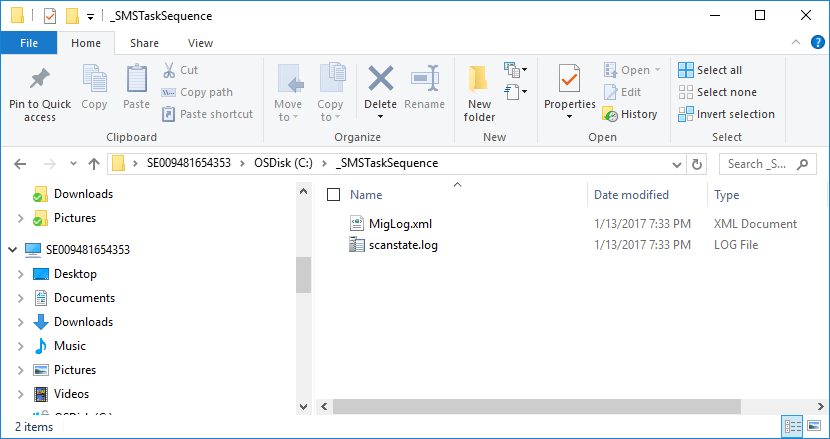Go back with the Back arrow
Image resolution: width=830 pixels, height=439 pixels.
pos(20,164)
